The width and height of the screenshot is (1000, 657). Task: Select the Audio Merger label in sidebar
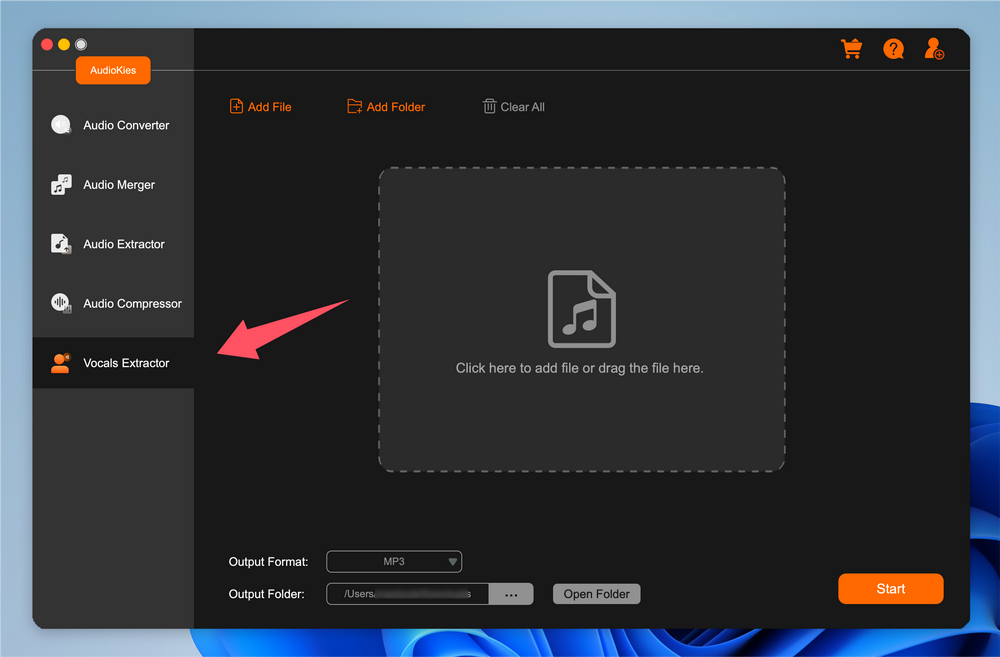tap(119, 185)
